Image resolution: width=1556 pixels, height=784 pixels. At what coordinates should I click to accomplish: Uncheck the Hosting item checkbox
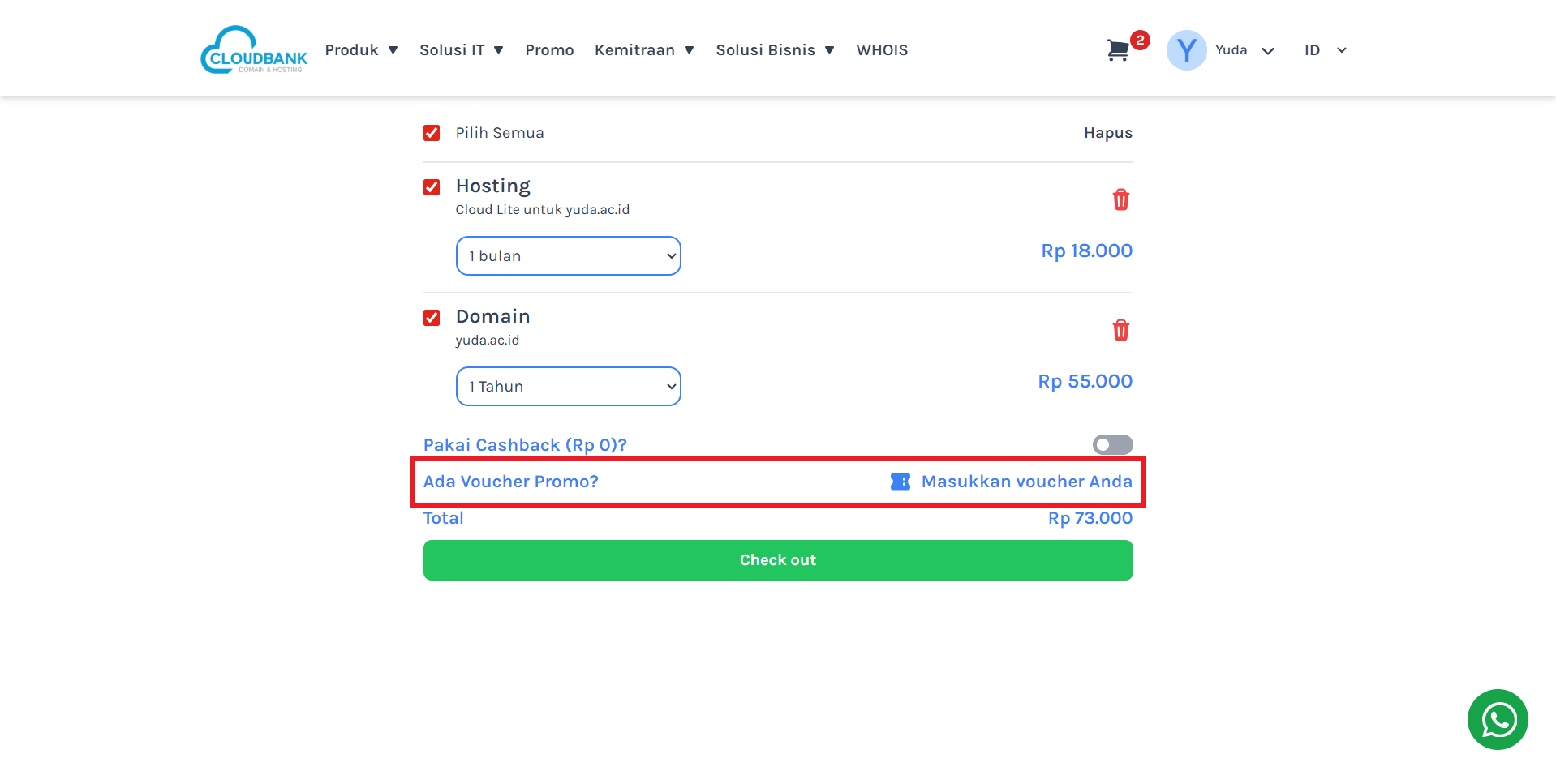[432, 187]
